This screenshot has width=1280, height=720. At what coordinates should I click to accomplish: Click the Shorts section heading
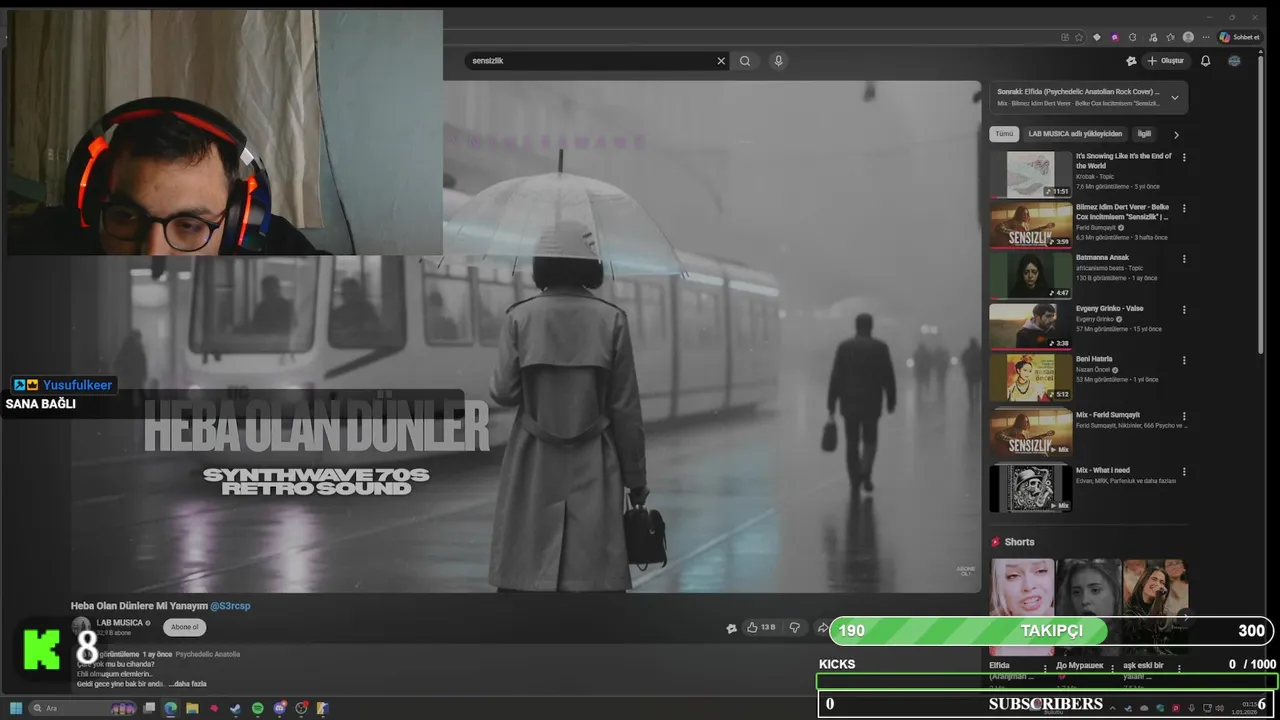[x=1019, y=542]
